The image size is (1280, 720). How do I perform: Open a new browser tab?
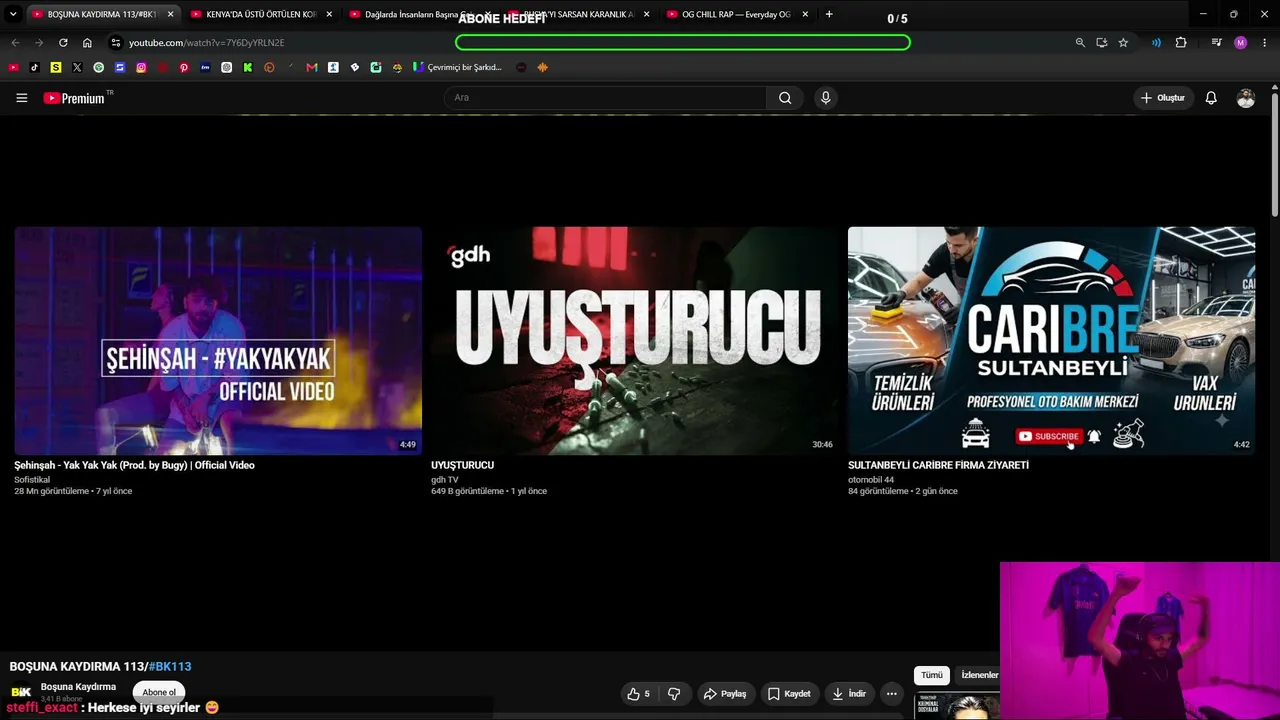click(829, 14)
